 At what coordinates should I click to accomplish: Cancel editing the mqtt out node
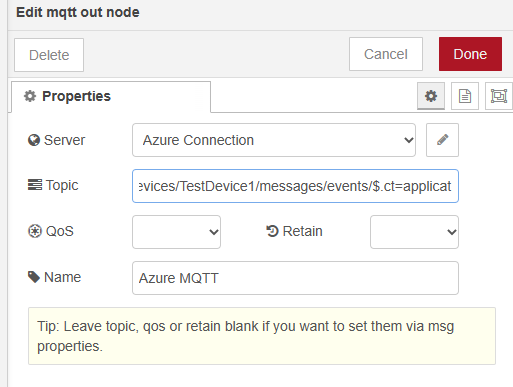(x=386, y=54)
